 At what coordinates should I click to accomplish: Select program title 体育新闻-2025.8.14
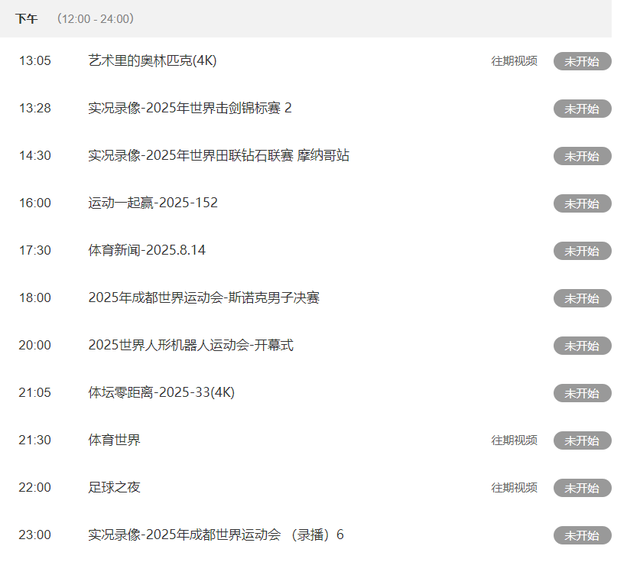[x=147, y=250]
